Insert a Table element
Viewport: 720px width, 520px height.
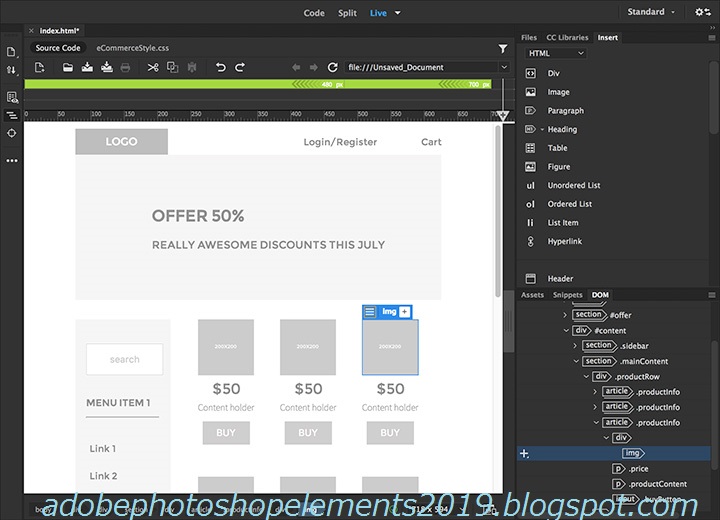click(x=557, y=148)
